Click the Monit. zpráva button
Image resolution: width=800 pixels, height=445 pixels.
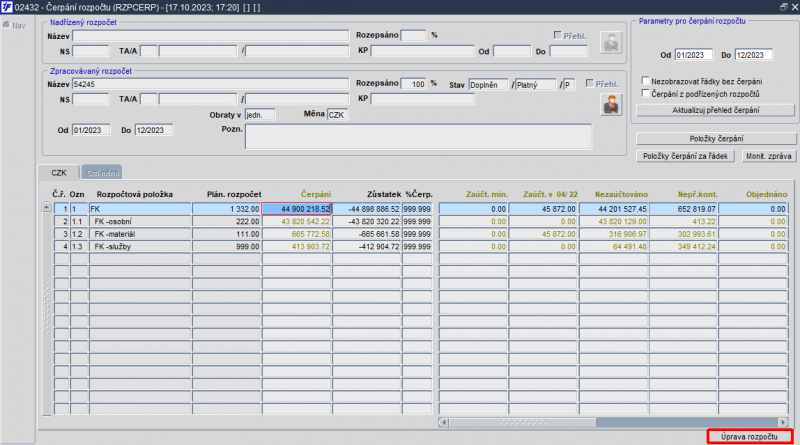point(768,156)
